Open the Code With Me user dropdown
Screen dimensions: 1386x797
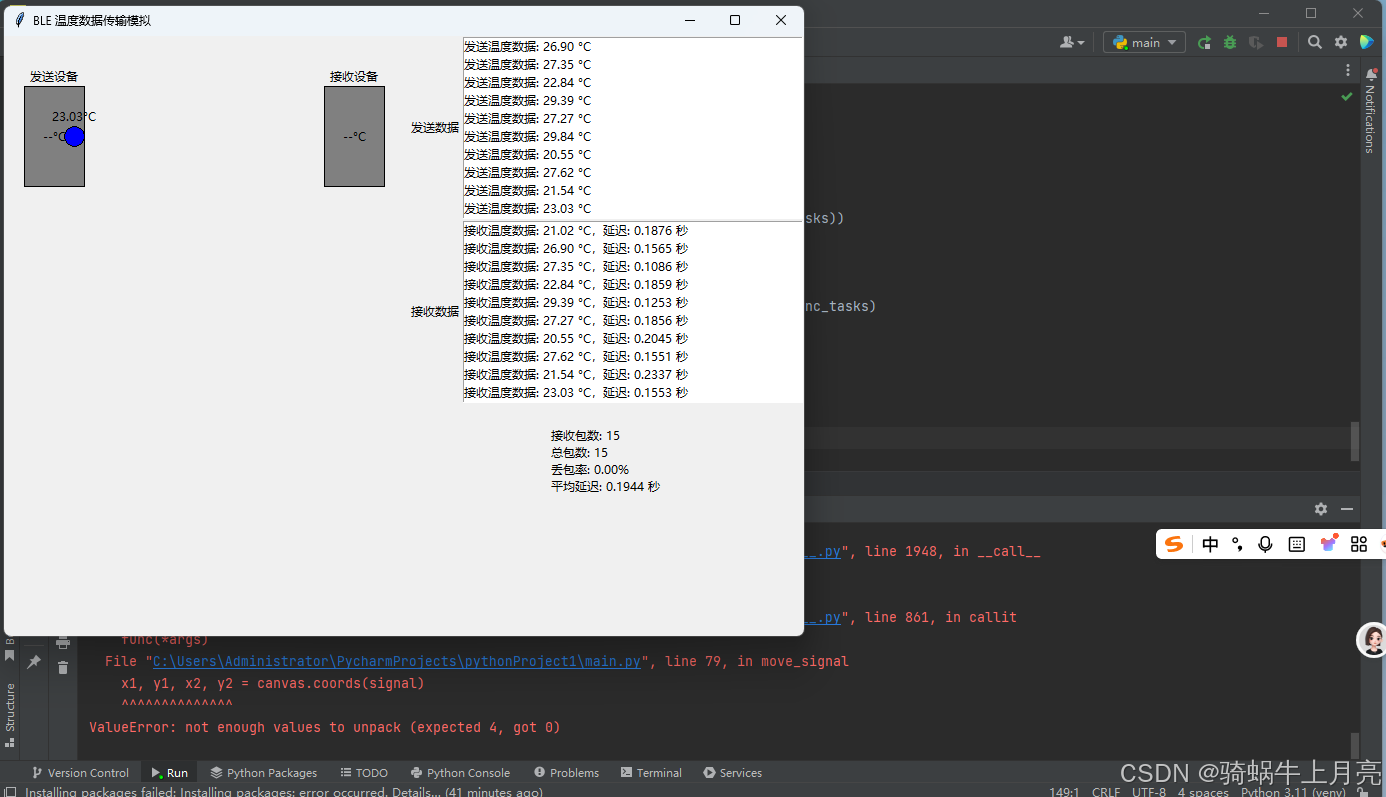point(1072,42)
